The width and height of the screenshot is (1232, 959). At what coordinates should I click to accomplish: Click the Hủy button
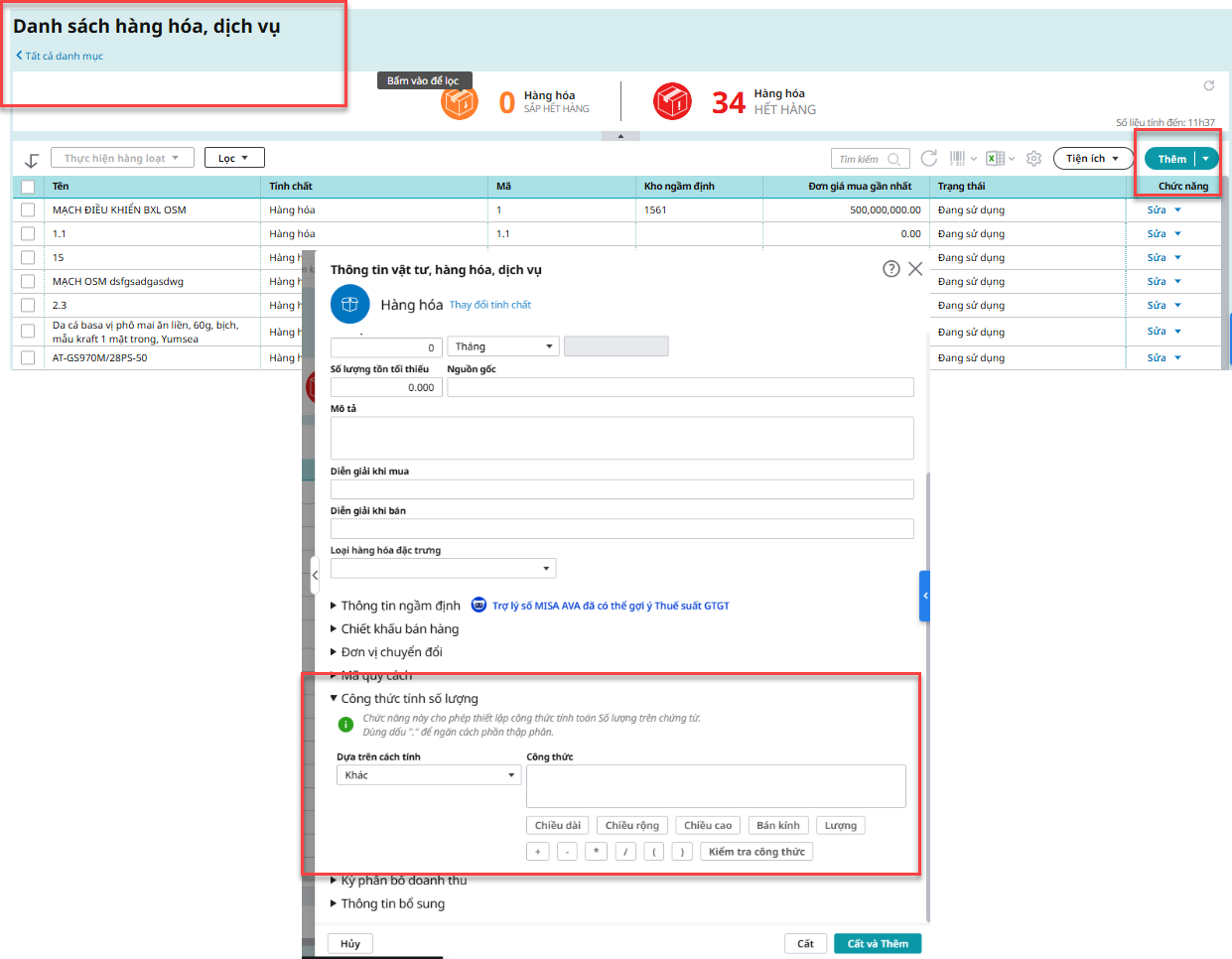pos(350,943)
